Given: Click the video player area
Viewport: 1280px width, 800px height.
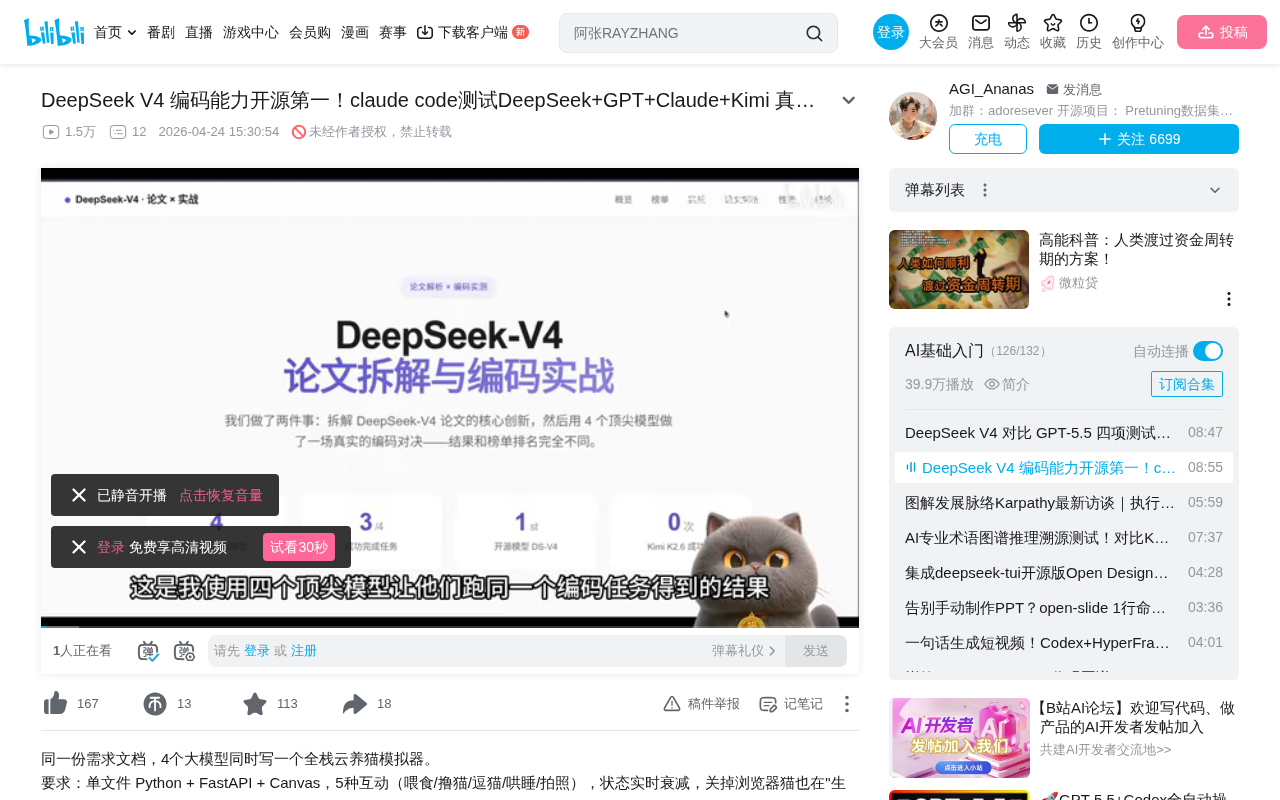Looking at the screenshot, I should tap(450, 398).
